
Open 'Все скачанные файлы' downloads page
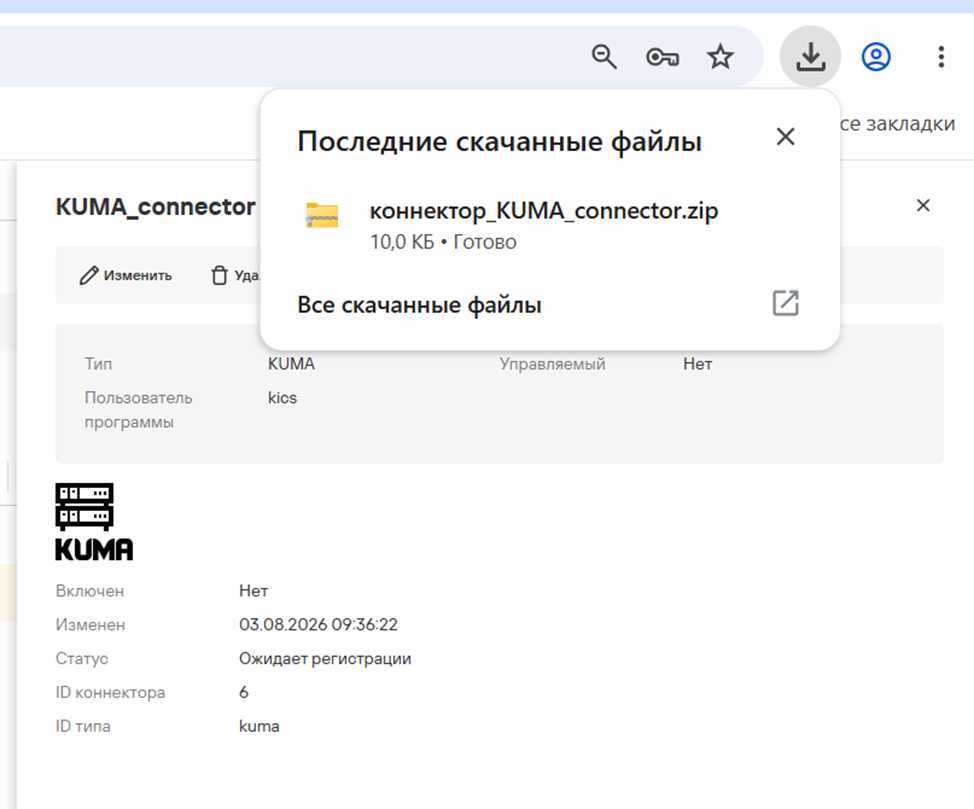tap(419, 304)
